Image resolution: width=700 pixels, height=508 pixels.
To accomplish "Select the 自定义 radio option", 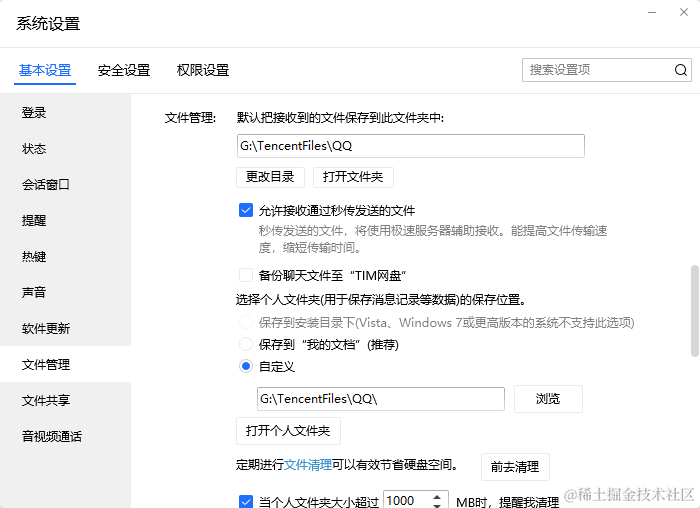I will [246, 367].
